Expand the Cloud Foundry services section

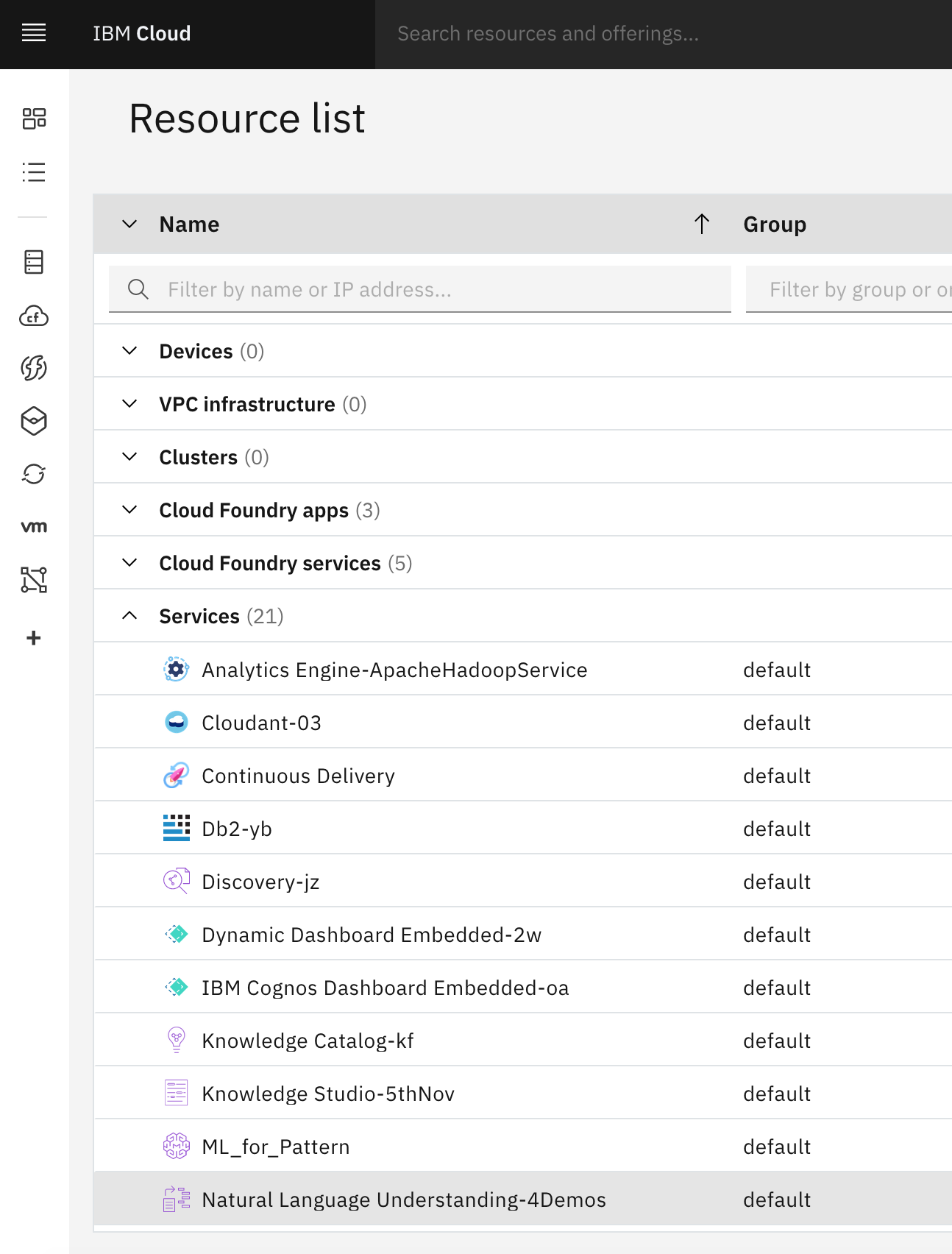tap(129, 563)
